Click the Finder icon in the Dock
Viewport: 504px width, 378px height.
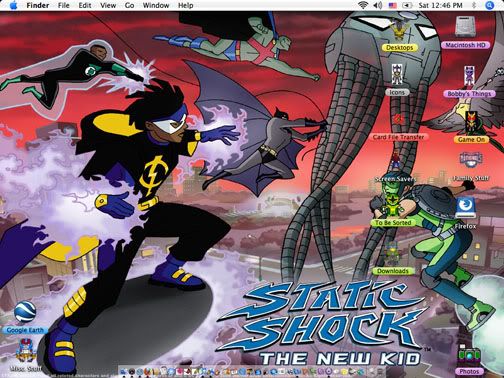tap(124, 371)
